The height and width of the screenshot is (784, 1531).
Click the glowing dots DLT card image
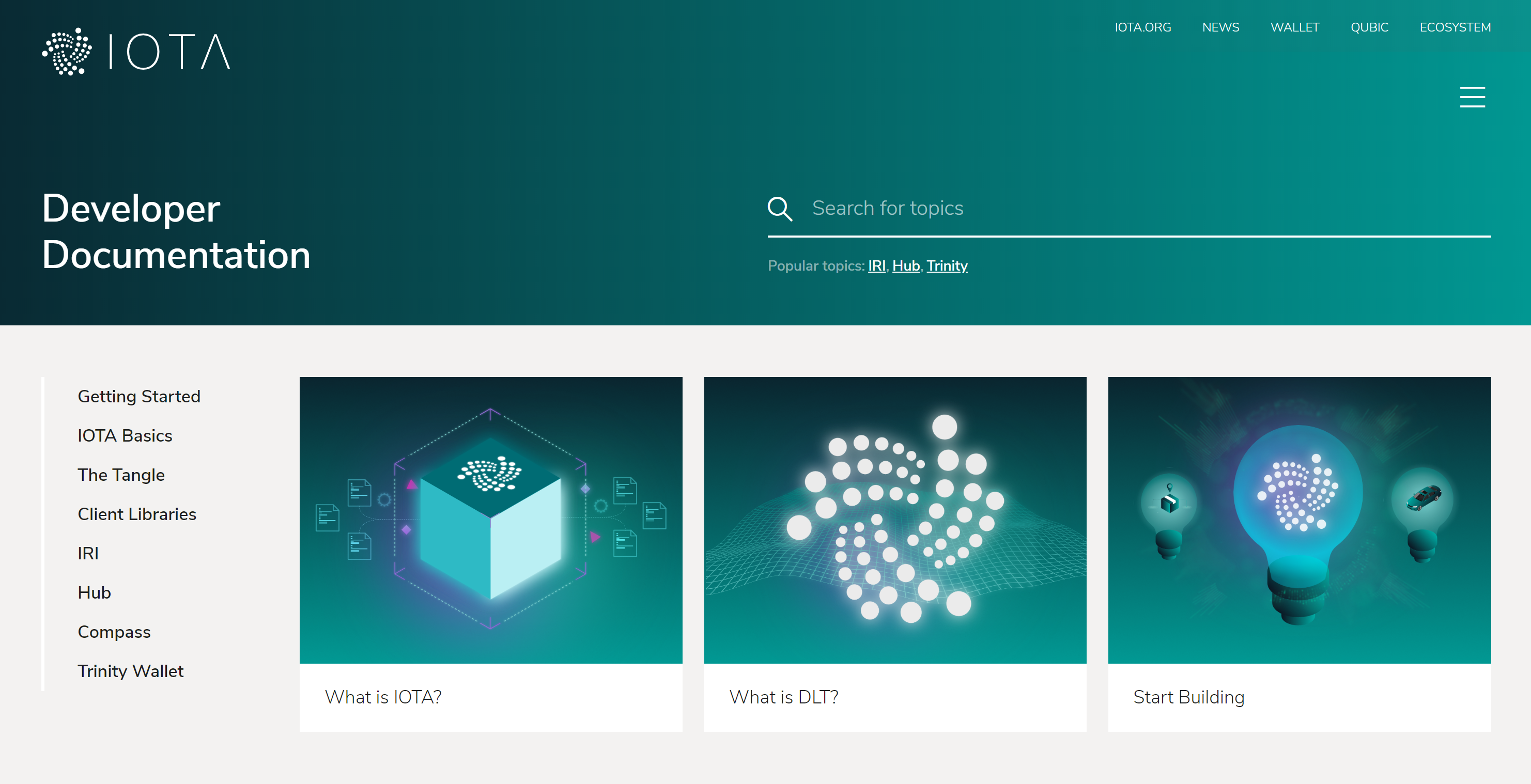[895, 520]
